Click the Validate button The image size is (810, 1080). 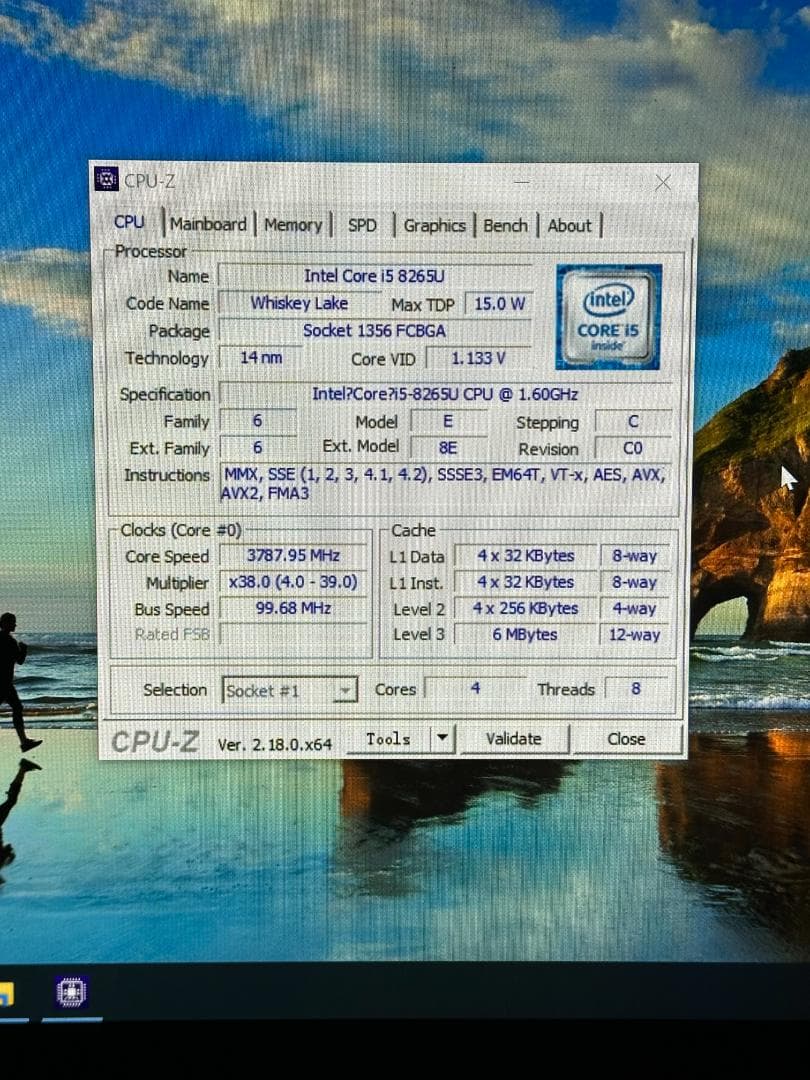tap(514, 738)
